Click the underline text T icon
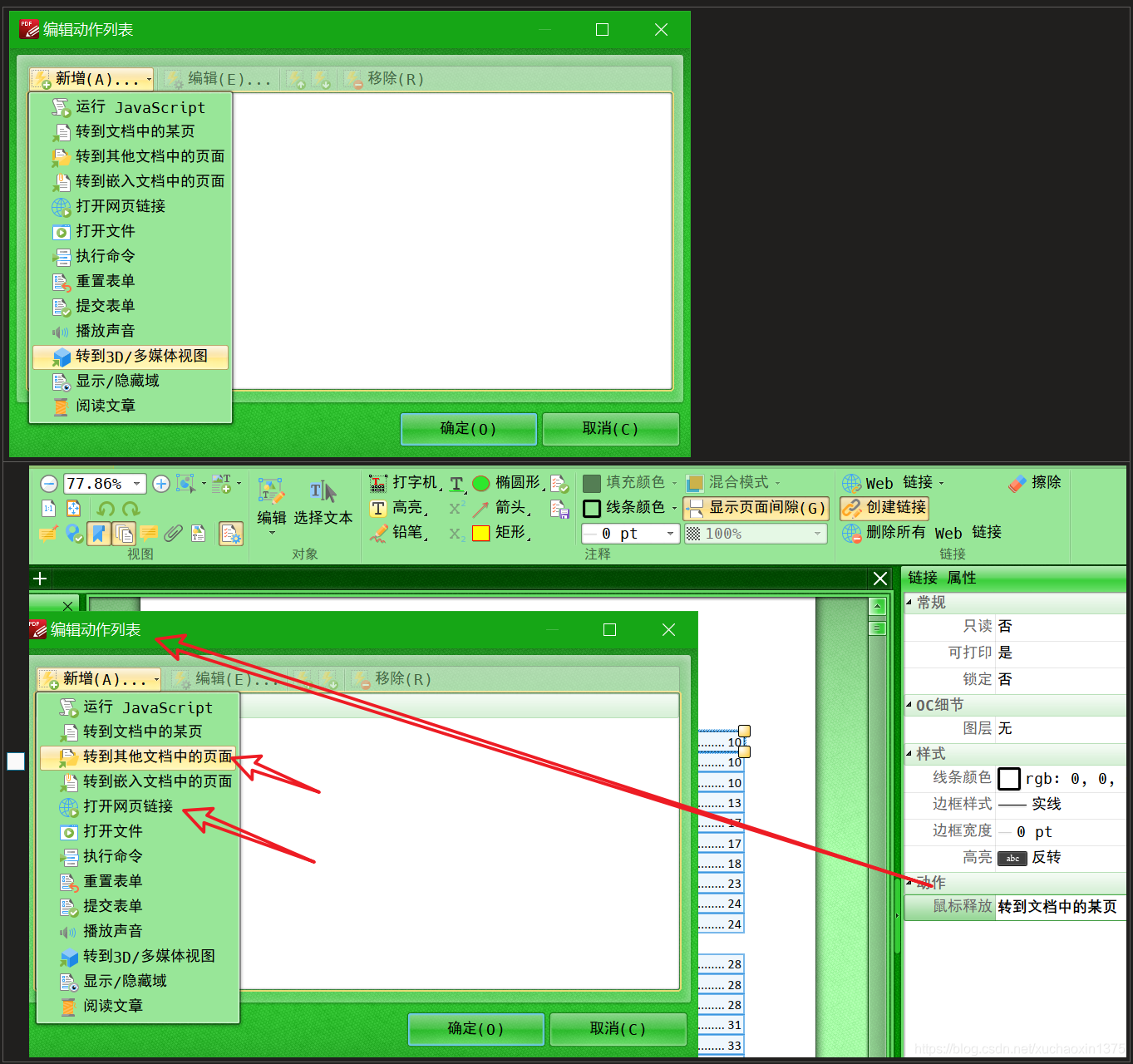1133x1064 pixels. click(456, 484)
